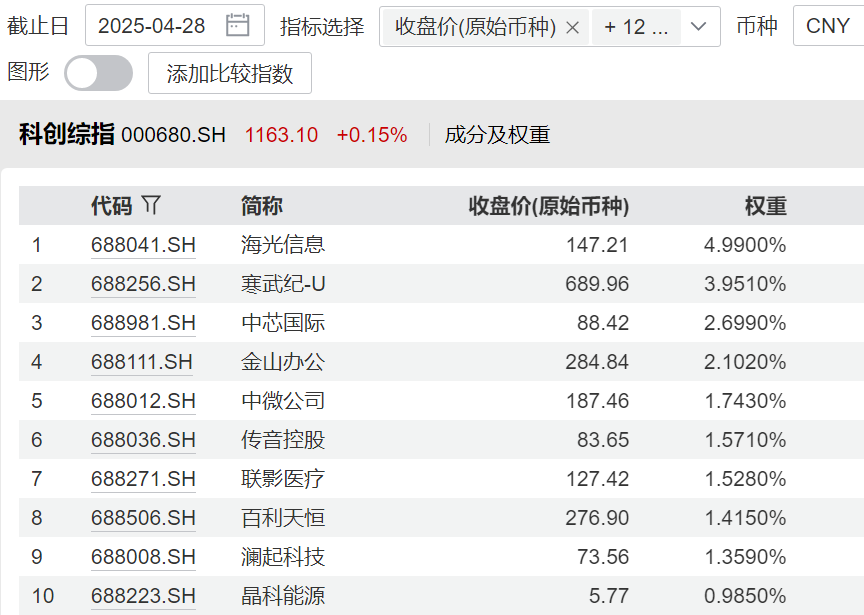The height and width of the screenshot is (615, 864).
Task: Open stock code 688008.SH link
Action: [143, 557]
